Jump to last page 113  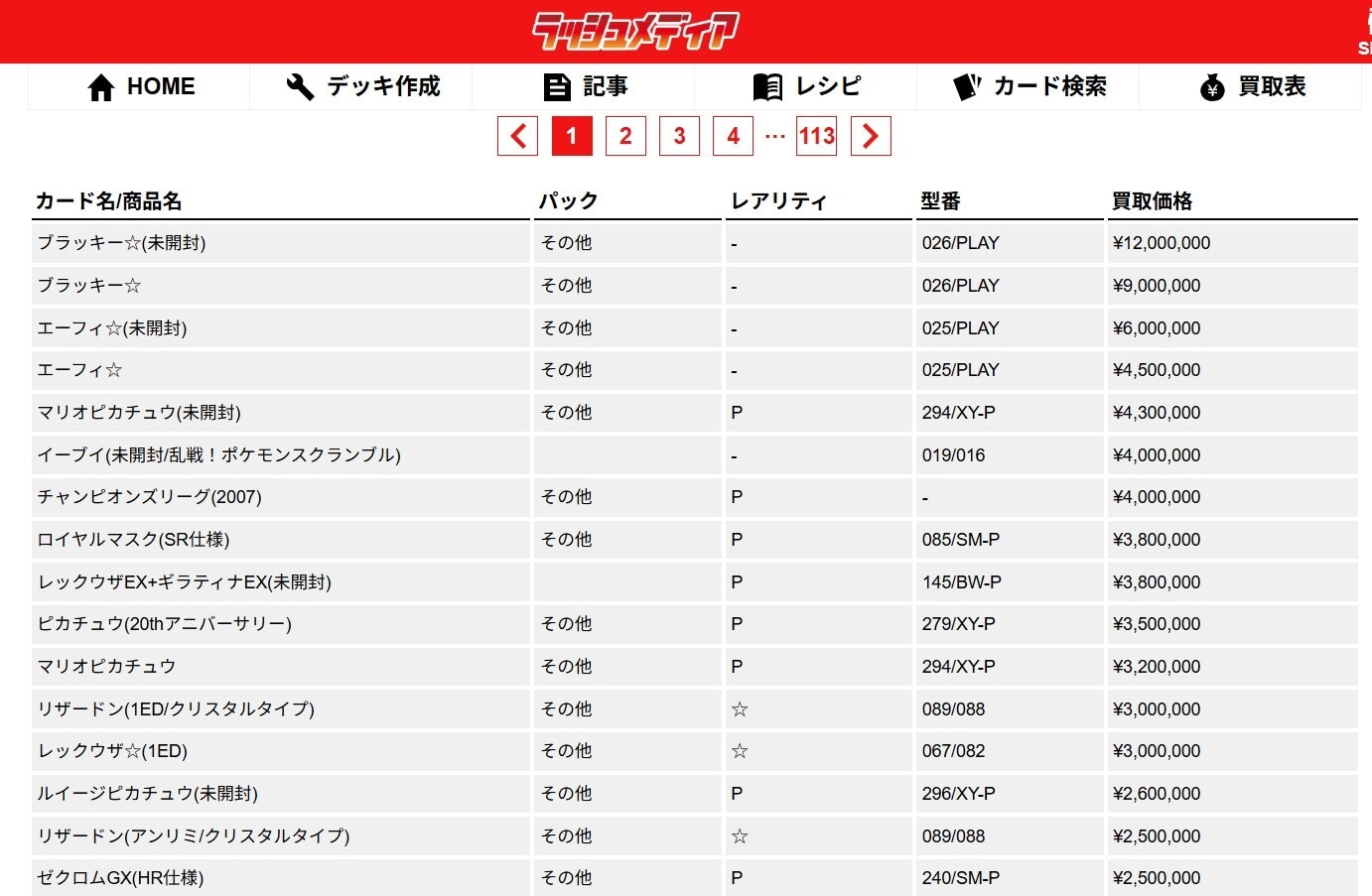click(x=816, y=136)
